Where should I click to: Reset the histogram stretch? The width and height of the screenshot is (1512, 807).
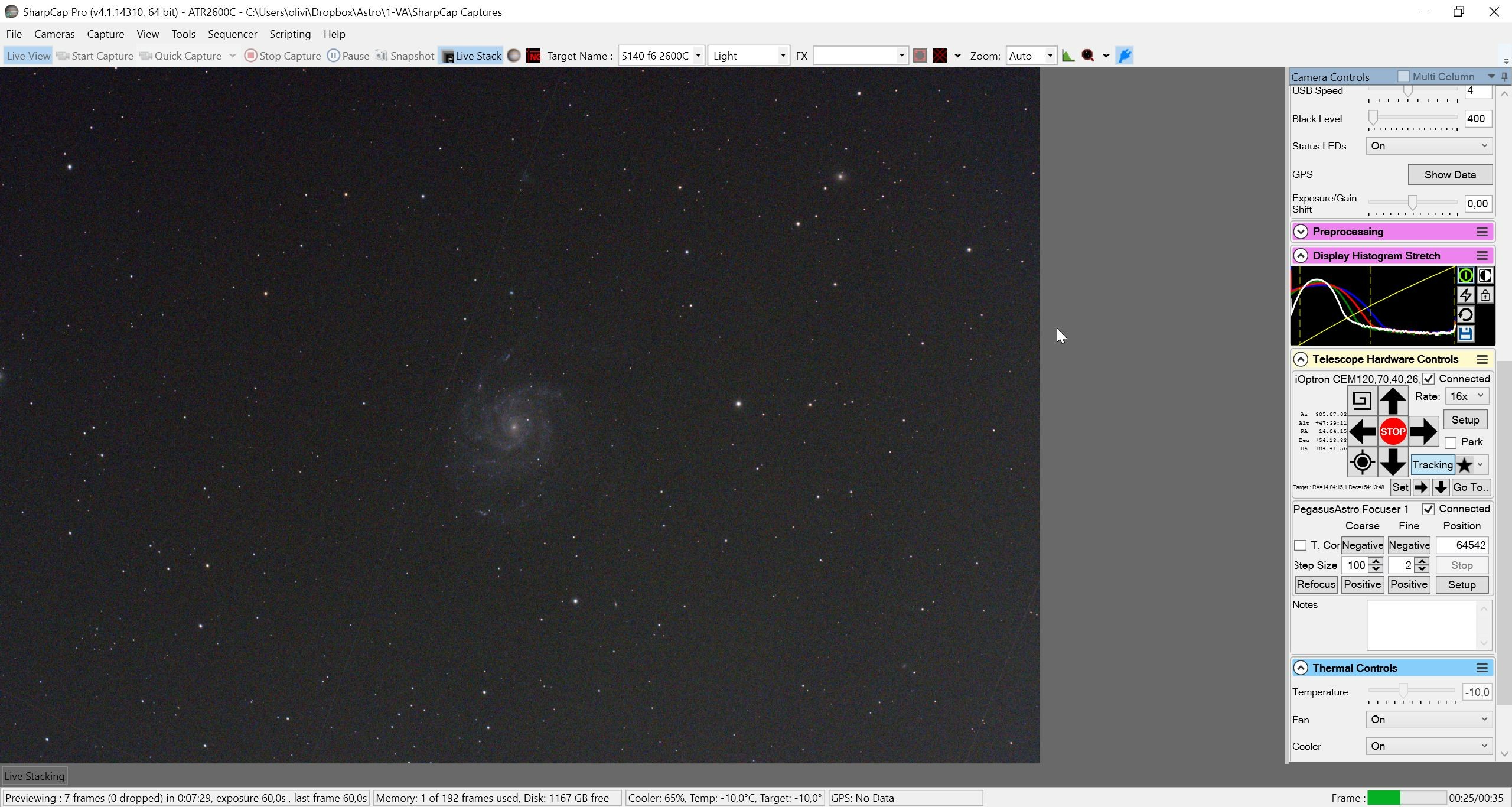point(1465,315)
